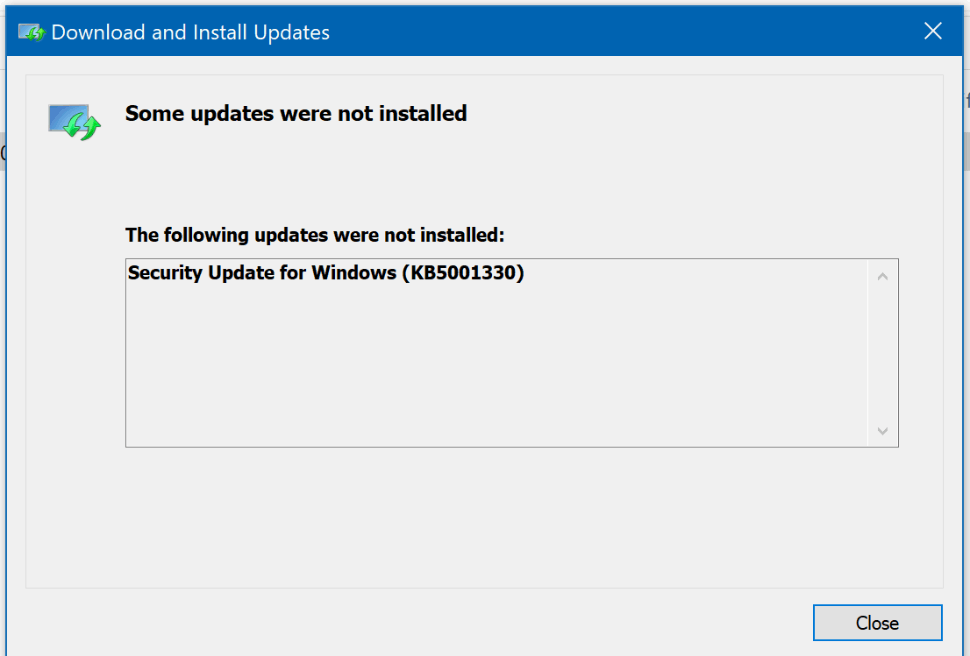Close the dialog using the title bar X
970x656 pixels.
(x=932, y=31)
